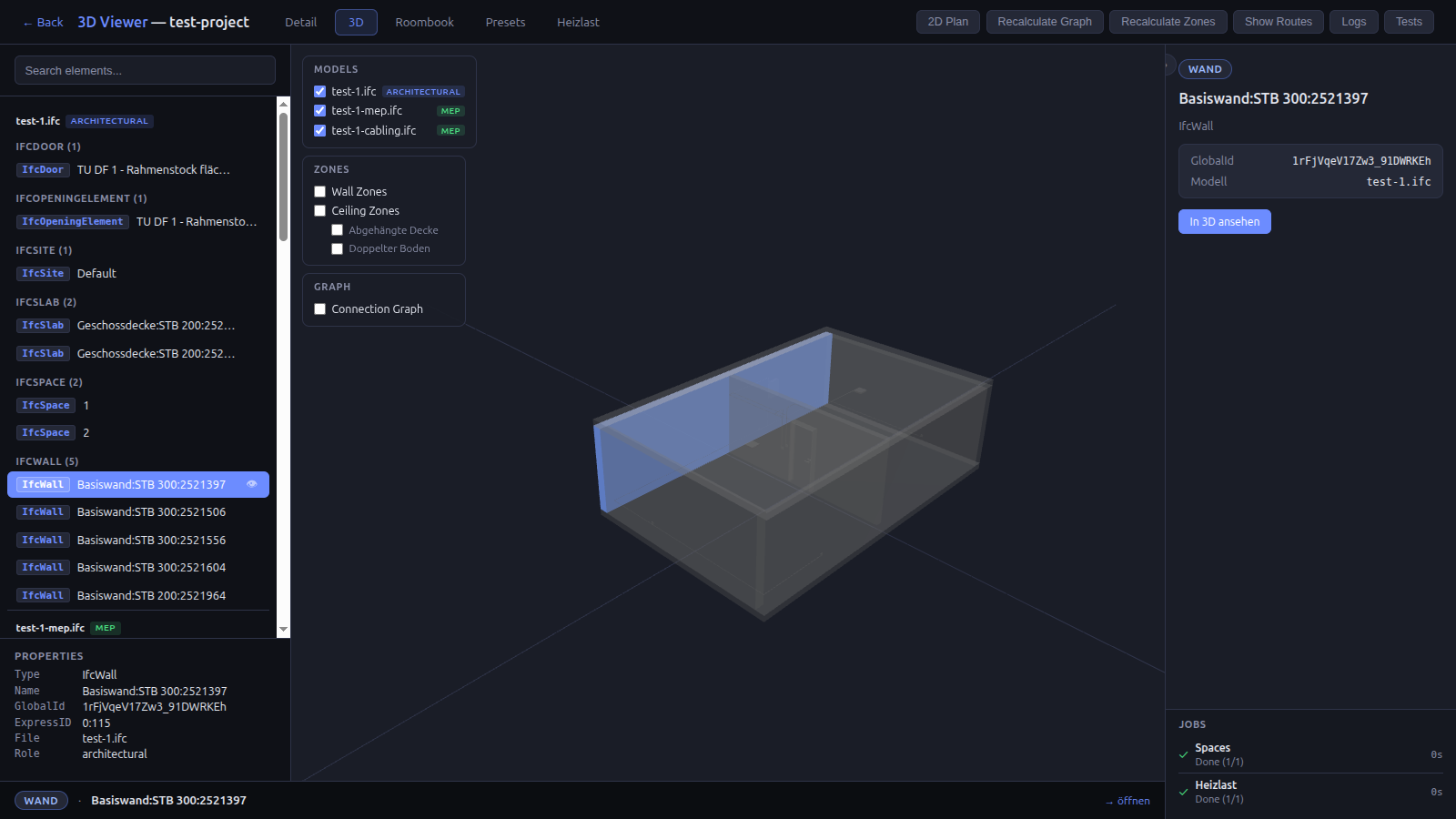This screenshot has height=819, width=1456.
Task: Select Basiswand:STB 300:2521506 wall row
Action: (138, 512)
